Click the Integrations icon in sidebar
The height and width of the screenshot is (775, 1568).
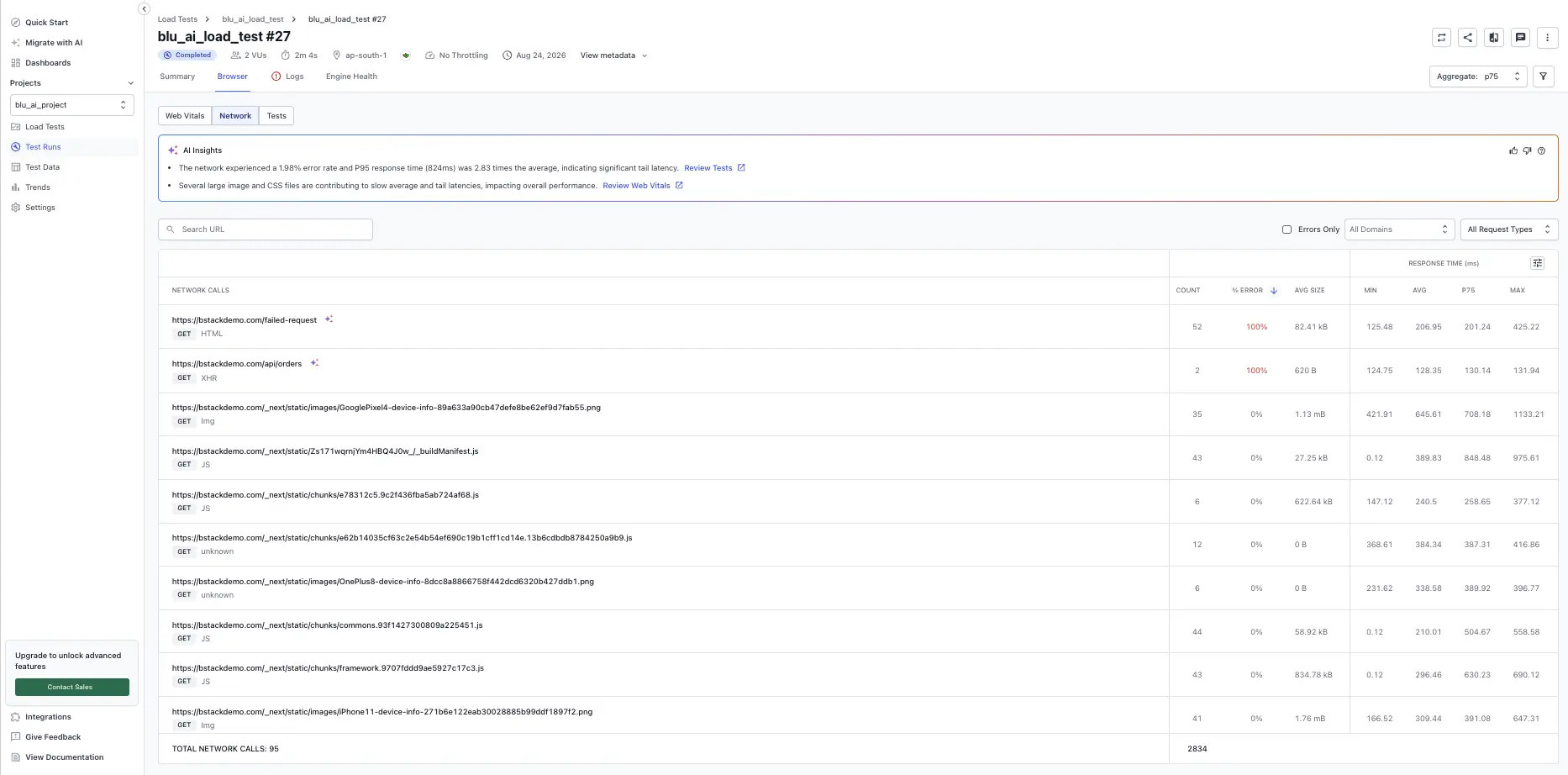pyautogui.click(x=15, y=717)
